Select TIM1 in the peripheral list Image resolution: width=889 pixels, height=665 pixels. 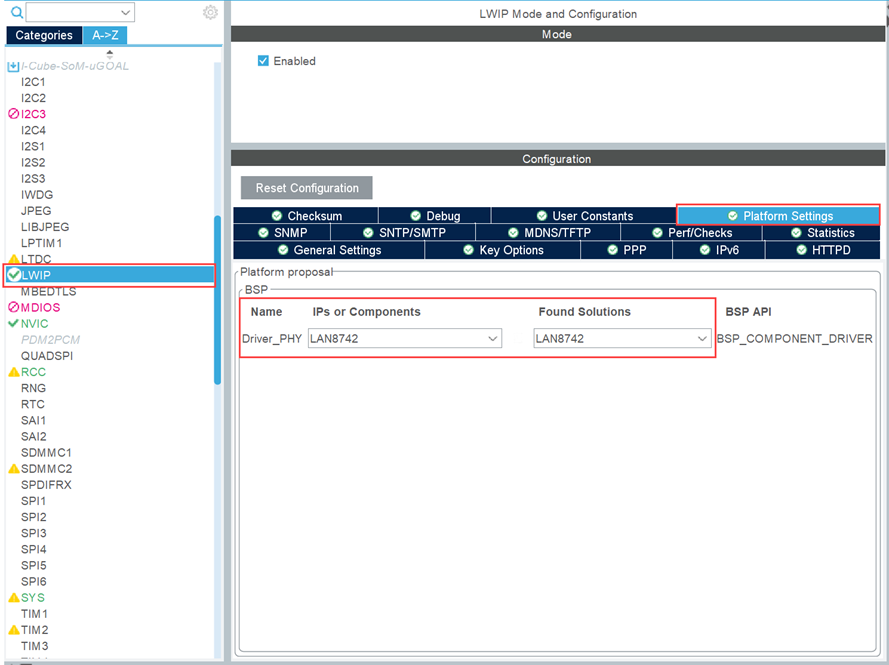[34, 614]
